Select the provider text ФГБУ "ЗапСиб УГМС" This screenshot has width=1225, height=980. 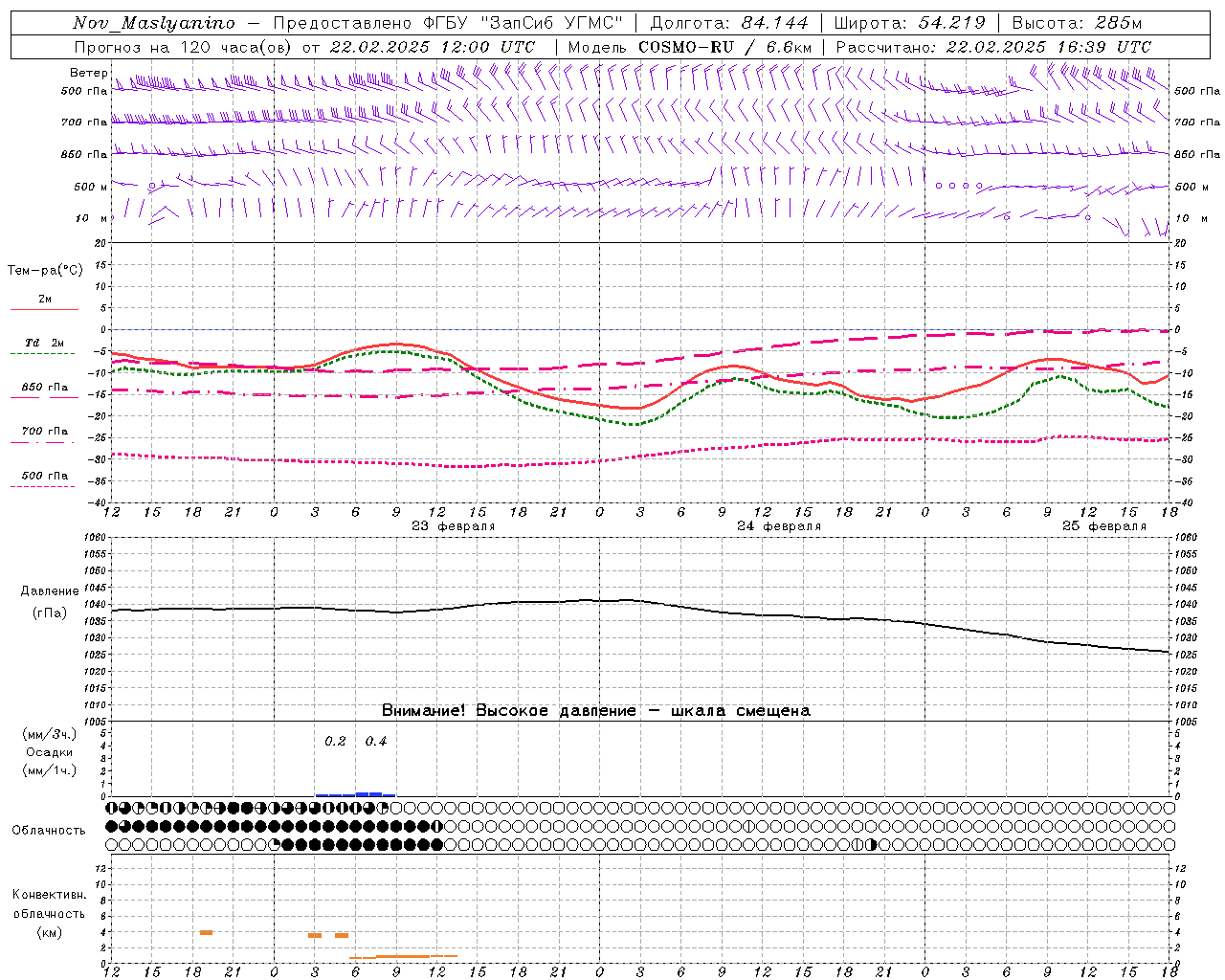522,23
